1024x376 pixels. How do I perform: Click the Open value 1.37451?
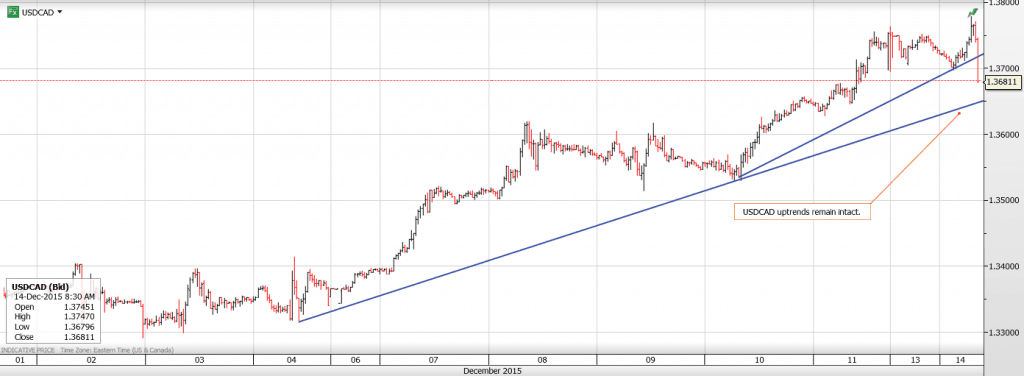point(78,307)
